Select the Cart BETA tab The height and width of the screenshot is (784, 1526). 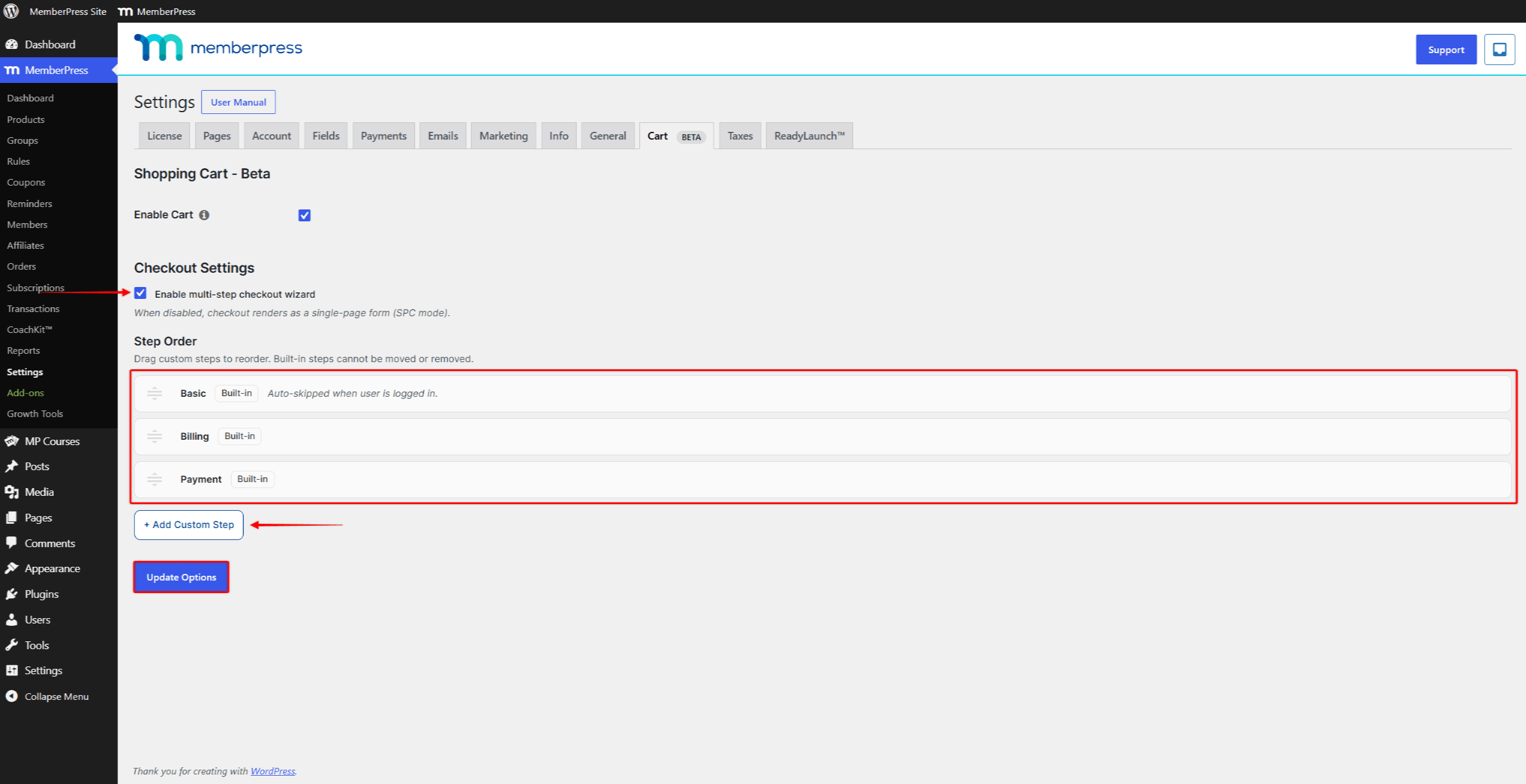676,136
